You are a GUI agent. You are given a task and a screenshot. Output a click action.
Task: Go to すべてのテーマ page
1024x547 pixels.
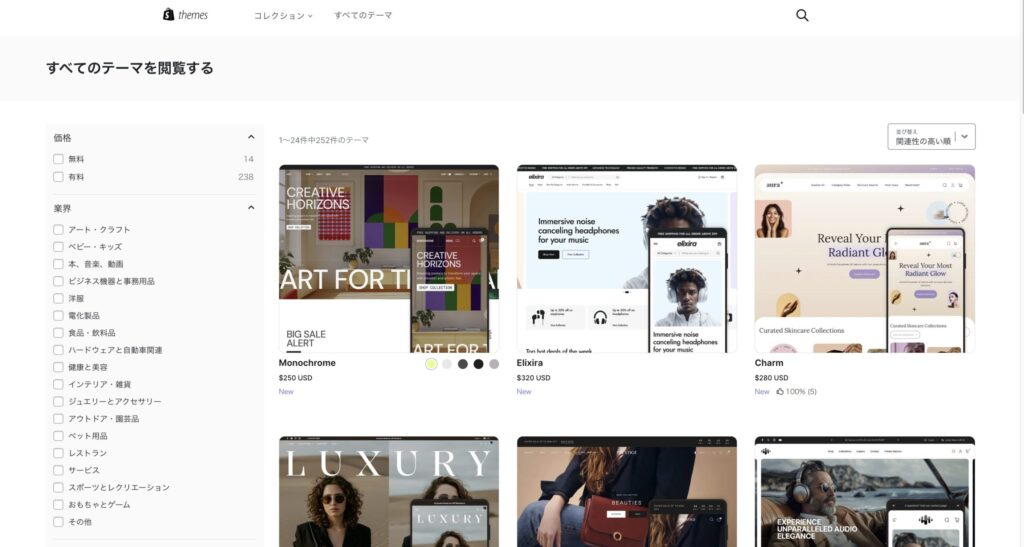coord(363,15)
